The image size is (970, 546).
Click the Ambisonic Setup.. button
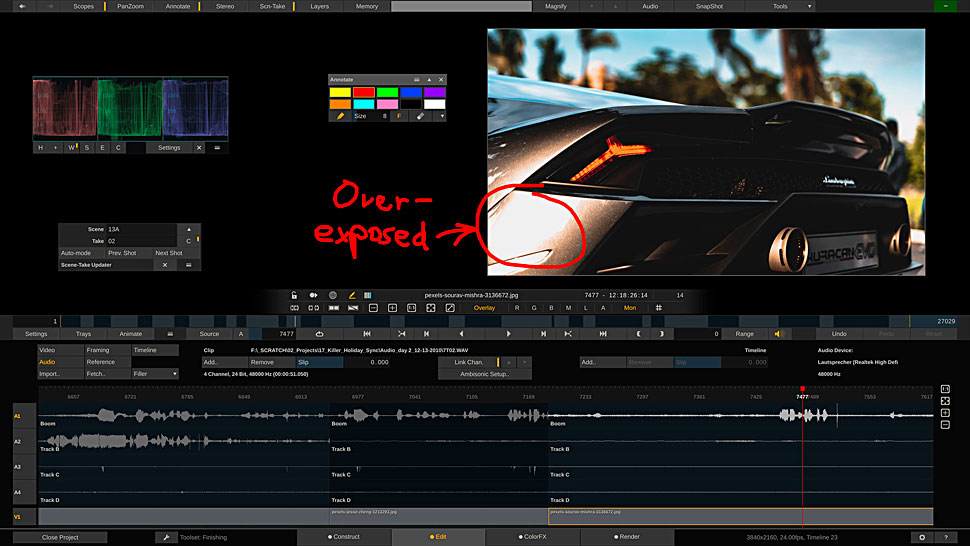[484, 374]
